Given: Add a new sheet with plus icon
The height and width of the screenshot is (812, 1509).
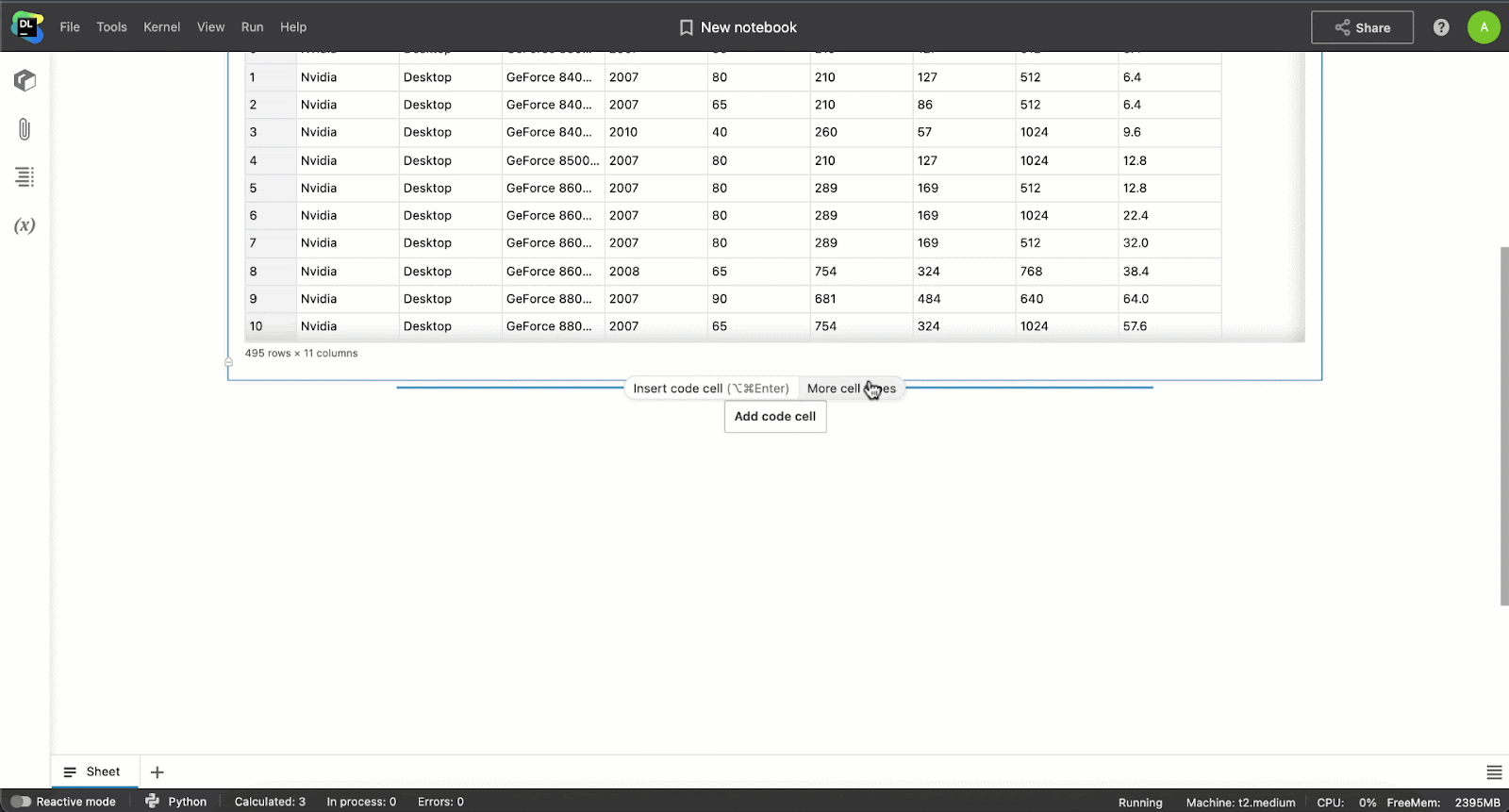Looking at the screenshot, I should pyautogui.click(x=158, y=772).
